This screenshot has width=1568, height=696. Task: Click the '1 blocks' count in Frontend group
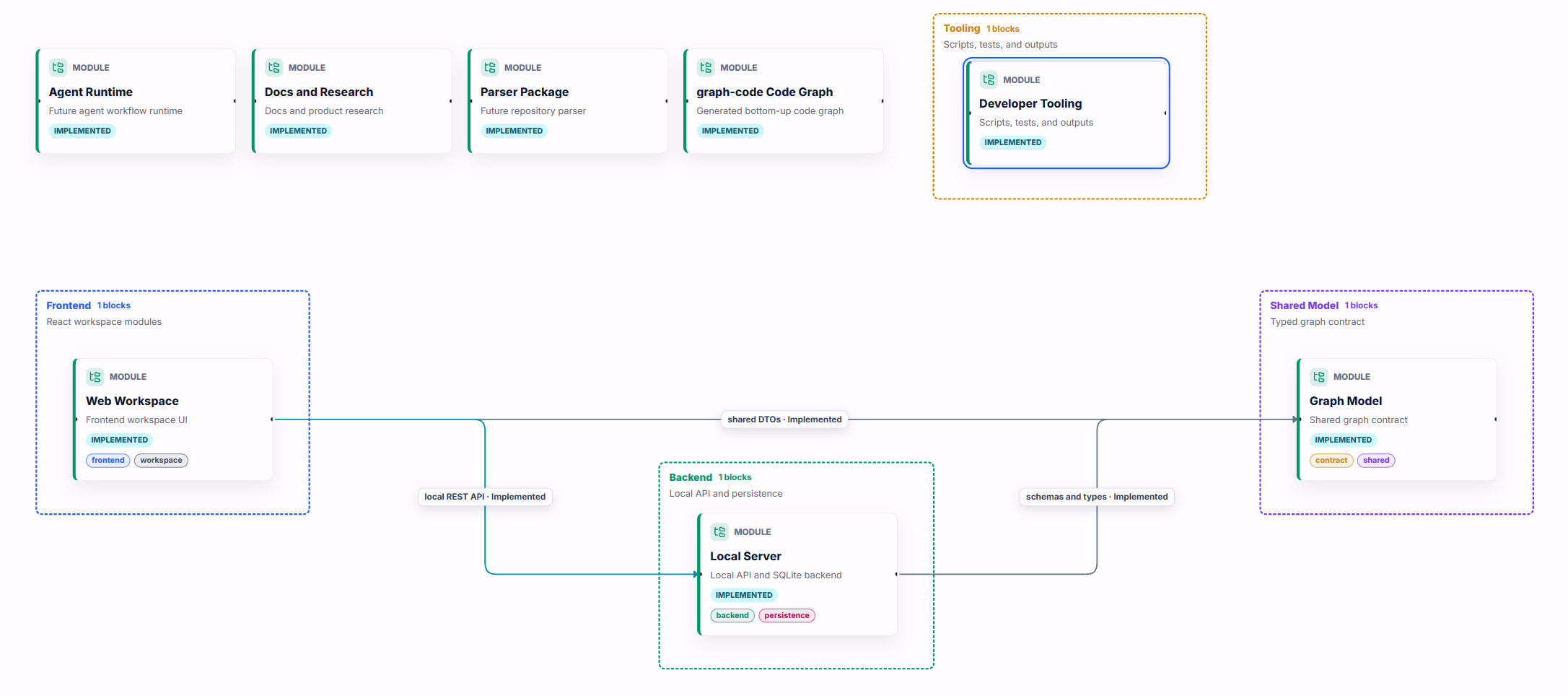(114, 305)
